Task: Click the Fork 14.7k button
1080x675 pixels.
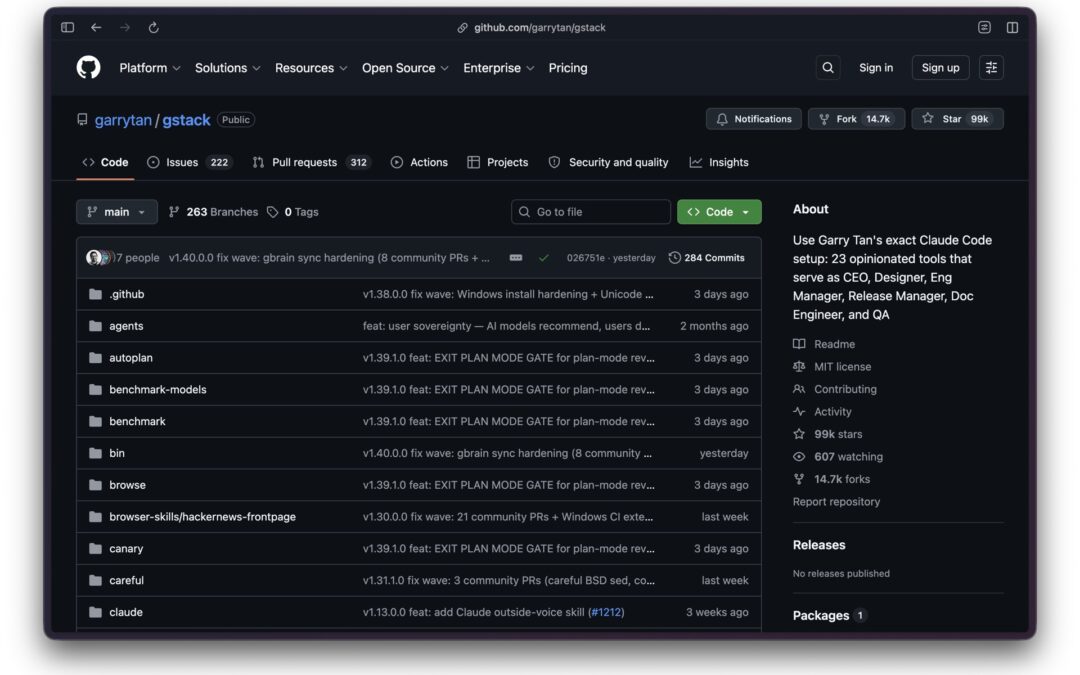Action: (856, 119)
